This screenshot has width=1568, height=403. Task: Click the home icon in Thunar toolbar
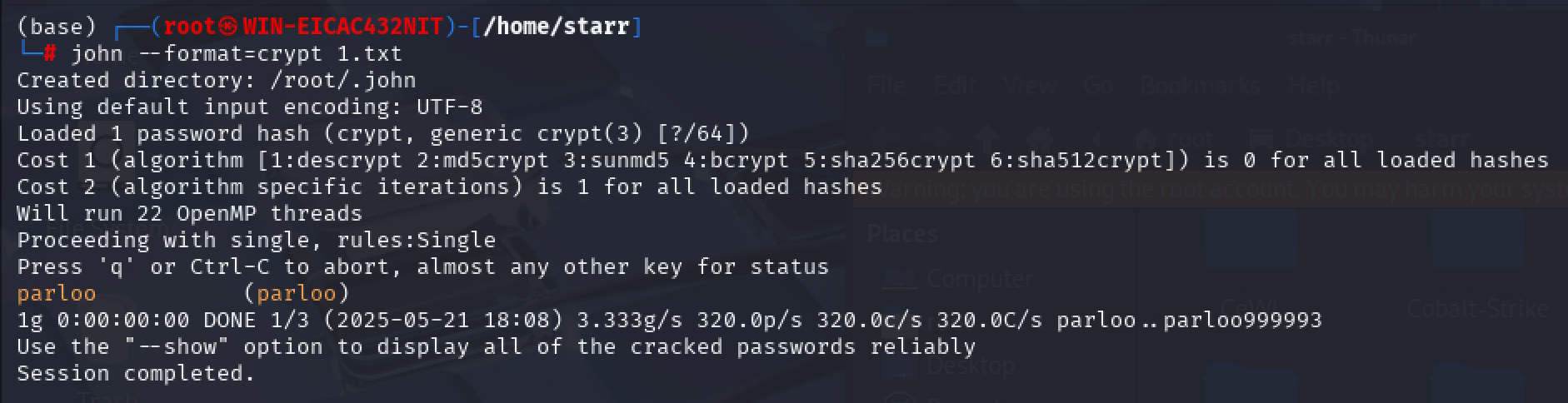tap(1039, 138)
